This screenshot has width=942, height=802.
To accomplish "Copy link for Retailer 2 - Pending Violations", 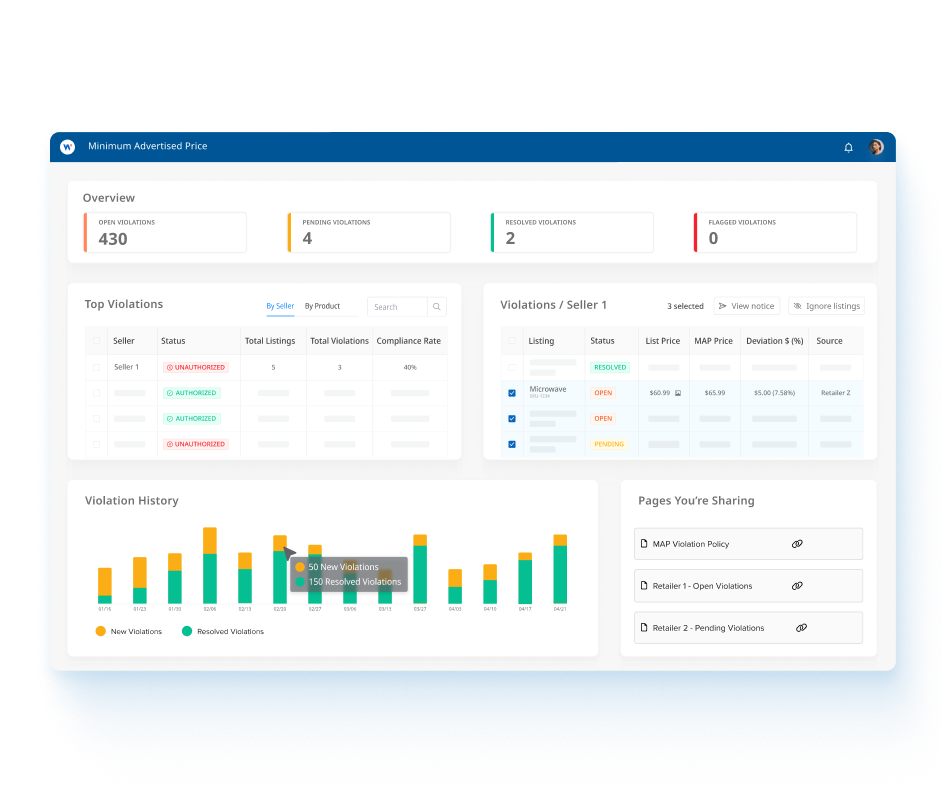I will click(801, 628).
